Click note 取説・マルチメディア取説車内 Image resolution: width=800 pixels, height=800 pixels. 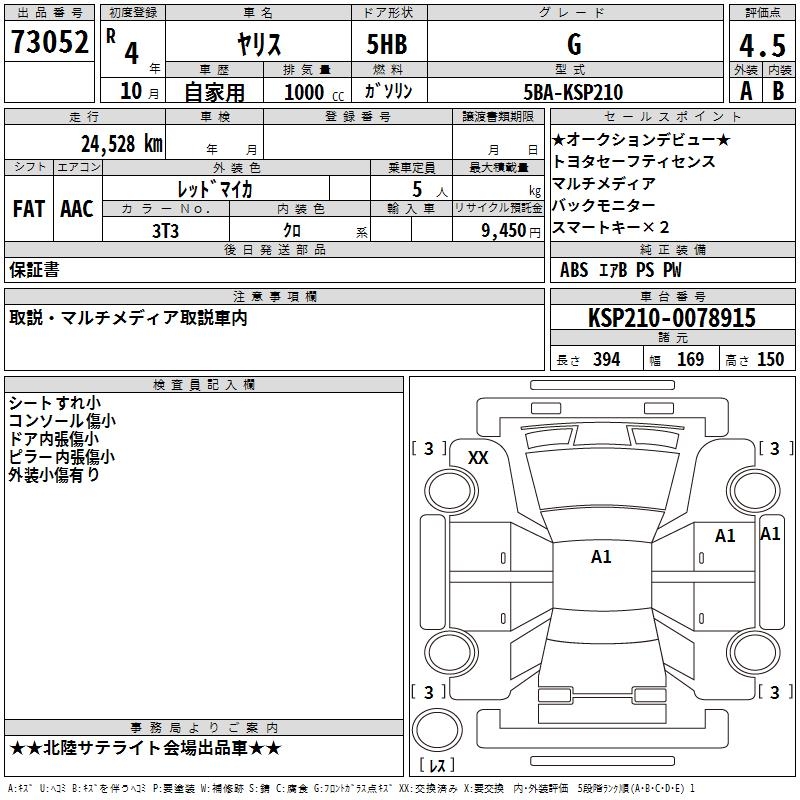(128, 318)
